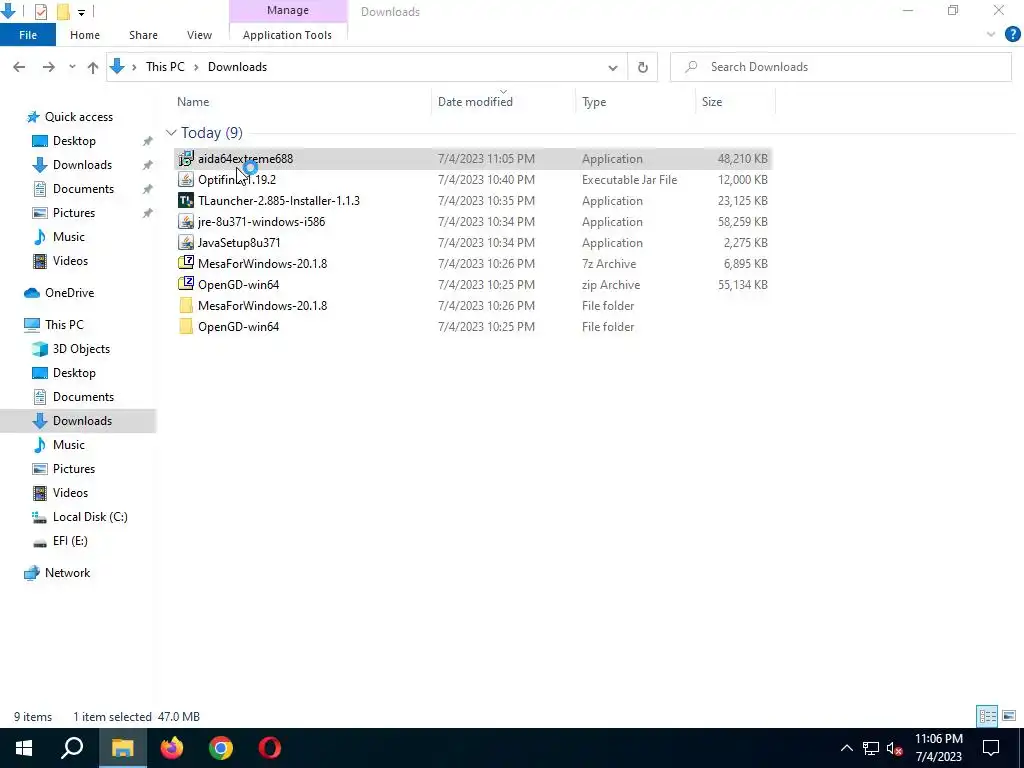
Task: Open recent locations dropdown arrow
Action: click(x=72, y=67)
